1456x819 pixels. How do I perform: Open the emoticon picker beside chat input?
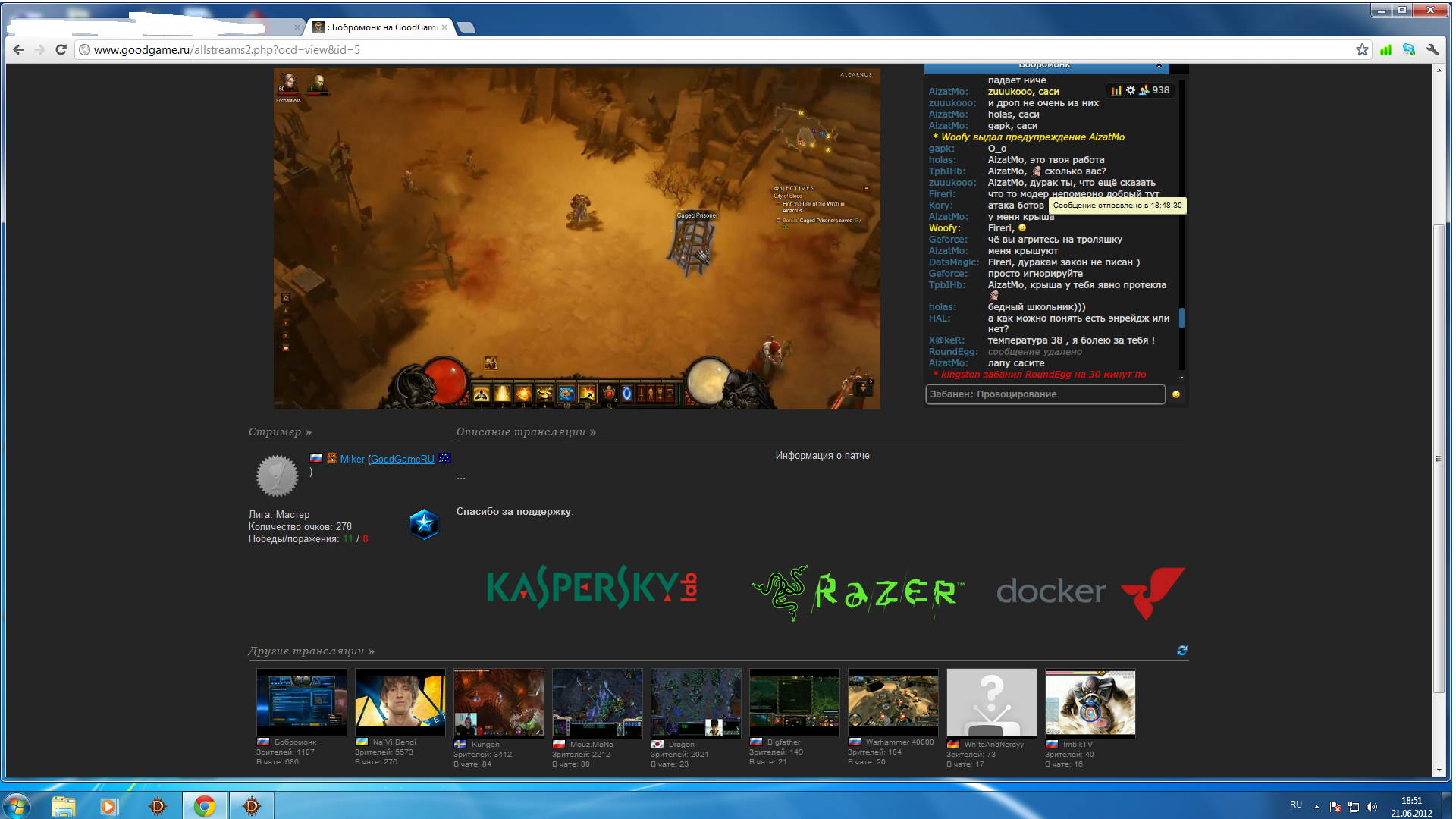1176,394
